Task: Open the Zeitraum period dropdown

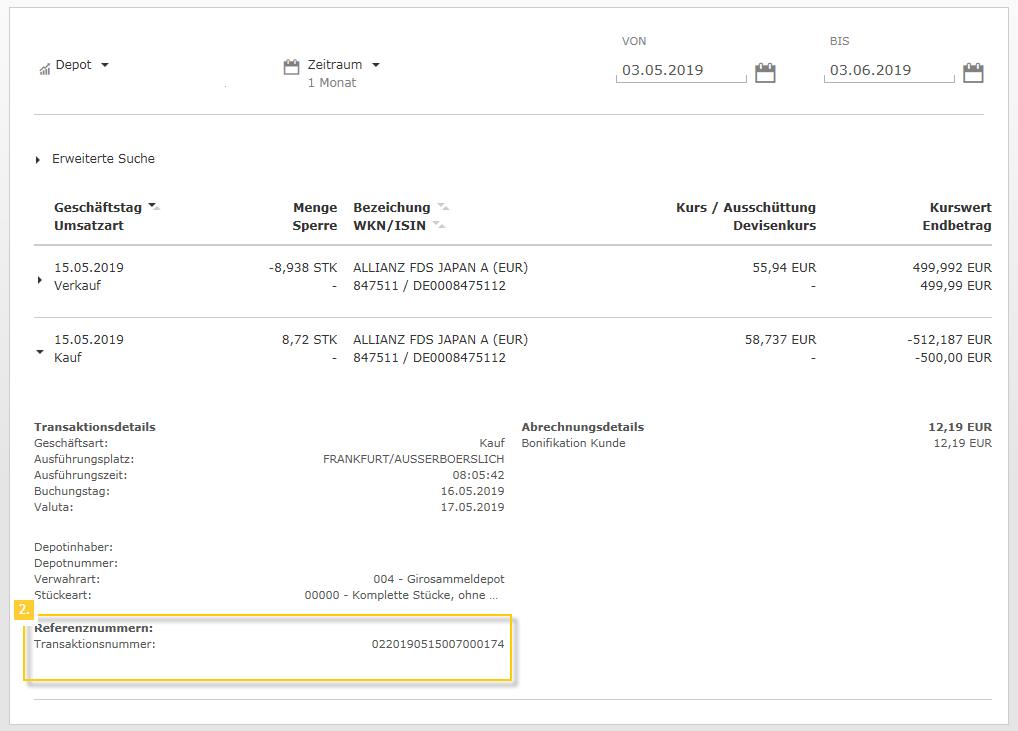Action: point(376,65)
